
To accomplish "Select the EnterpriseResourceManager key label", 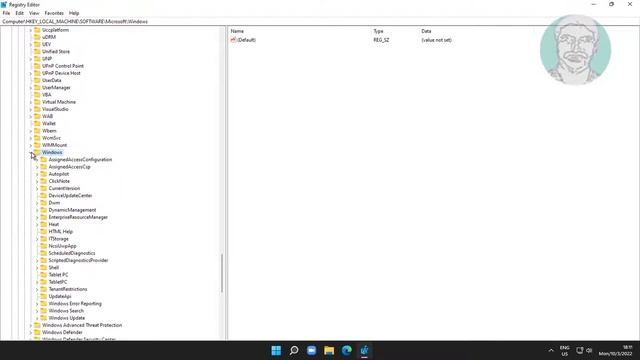I will (78, 217).
